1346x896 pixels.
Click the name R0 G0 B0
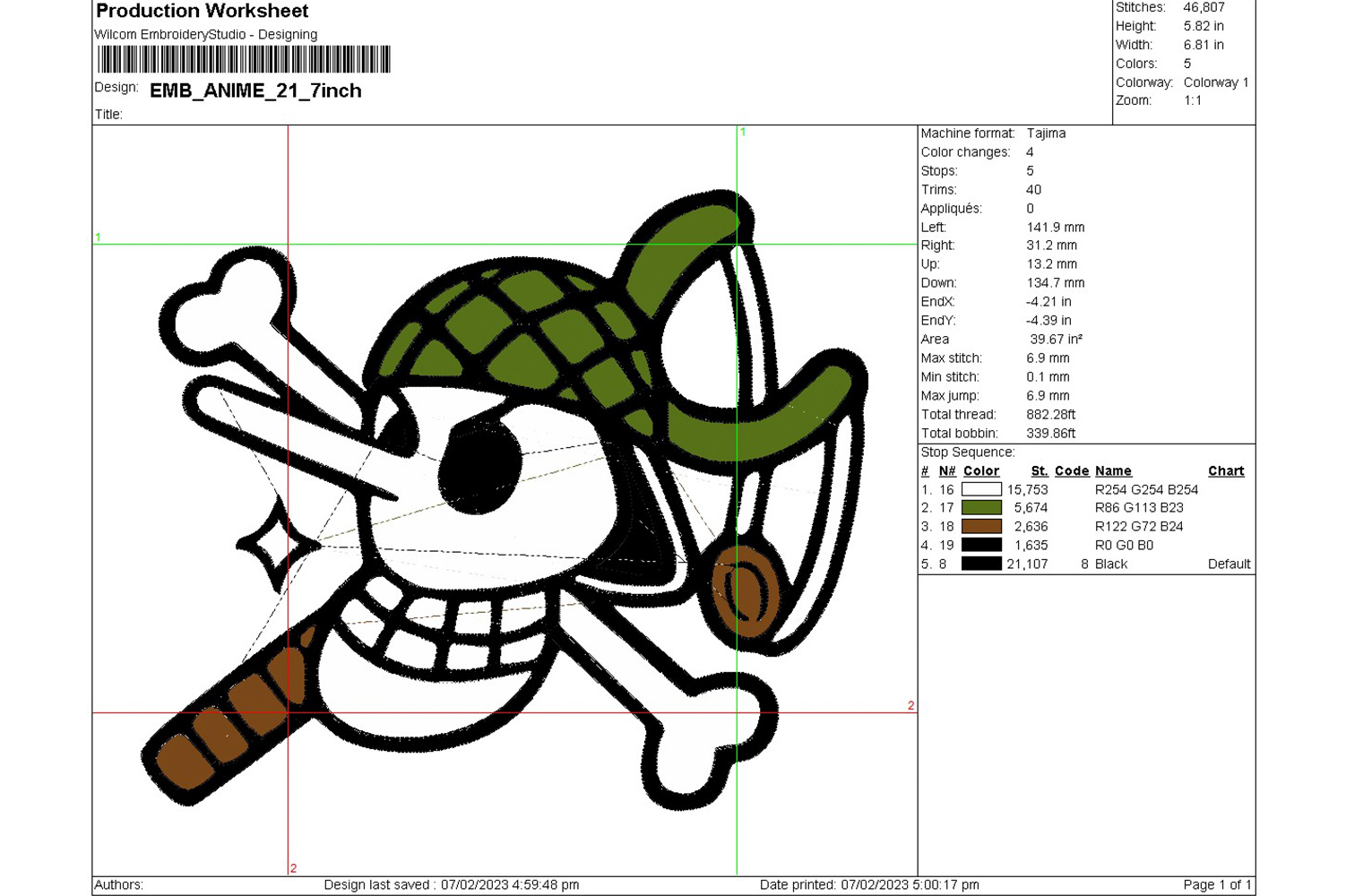point(1124,545)
